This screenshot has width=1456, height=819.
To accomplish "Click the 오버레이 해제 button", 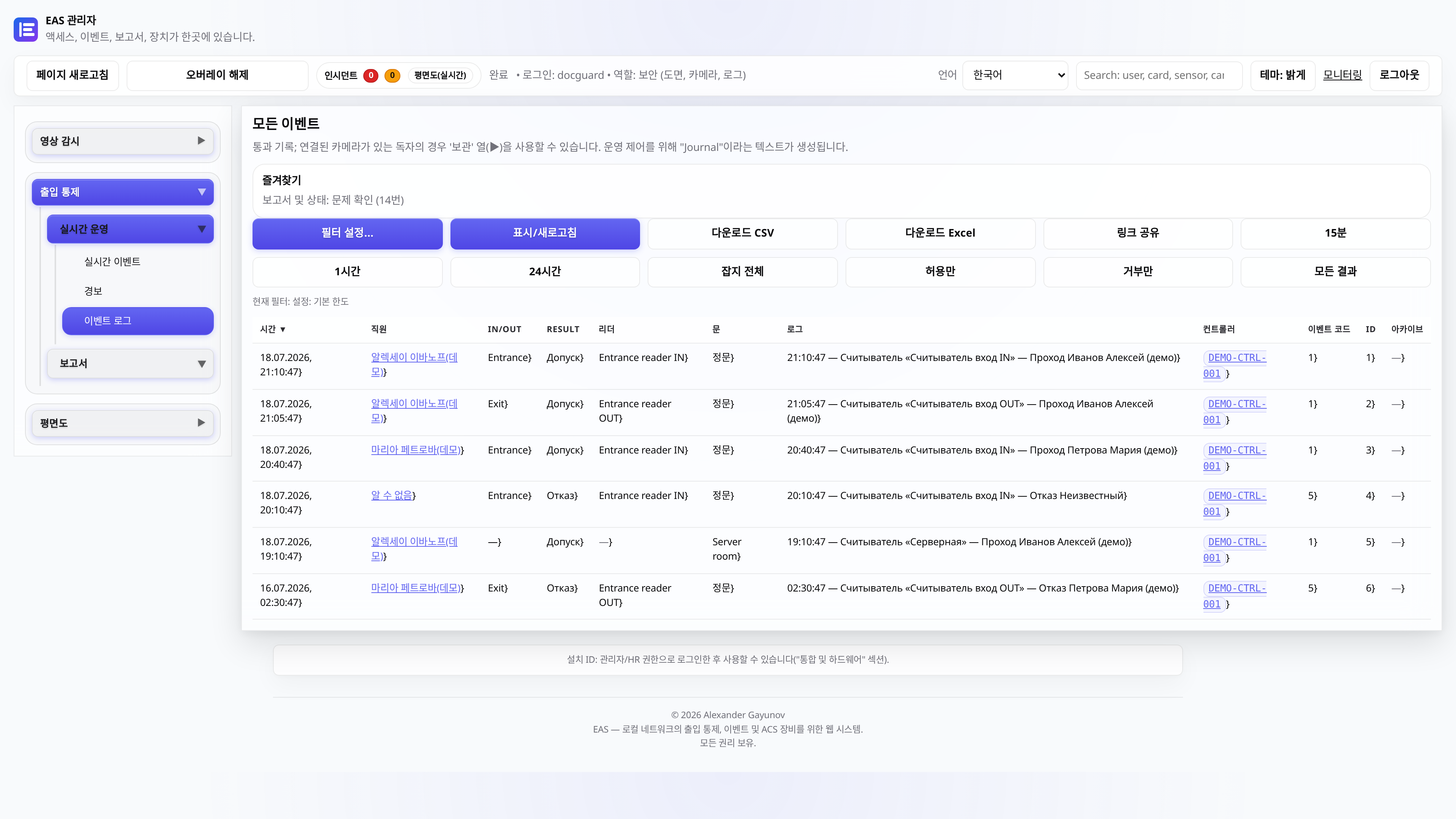I will pos(217,75).
